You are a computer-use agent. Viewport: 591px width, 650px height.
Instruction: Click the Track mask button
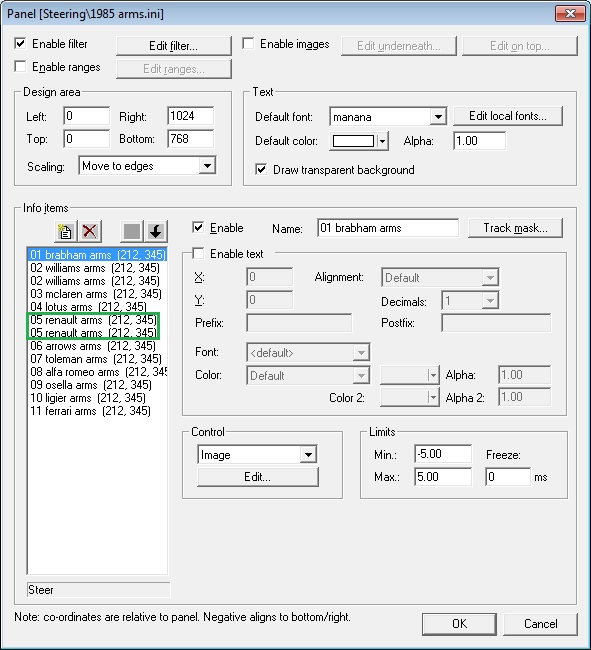click(515, 228)
